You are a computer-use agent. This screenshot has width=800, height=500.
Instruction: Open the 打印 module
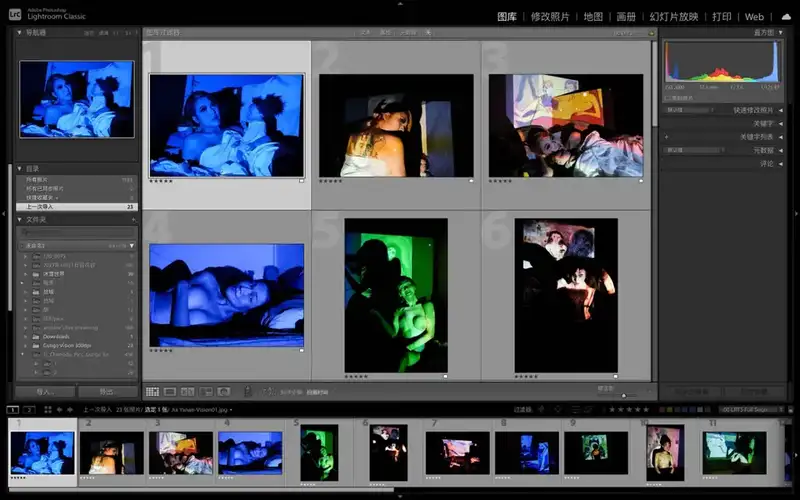[721, 17]
